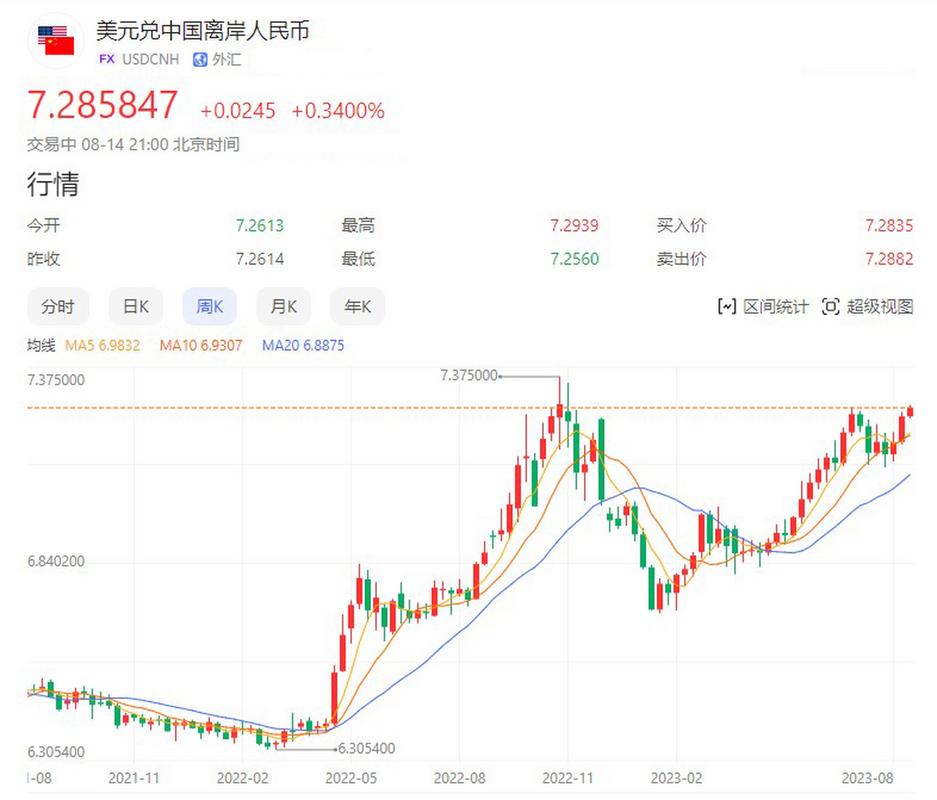Click the 2022-08 date axis label
Image resolution: width=937 pixels, height=800 pixels.
pyautogui.click(x=460, y=778)
